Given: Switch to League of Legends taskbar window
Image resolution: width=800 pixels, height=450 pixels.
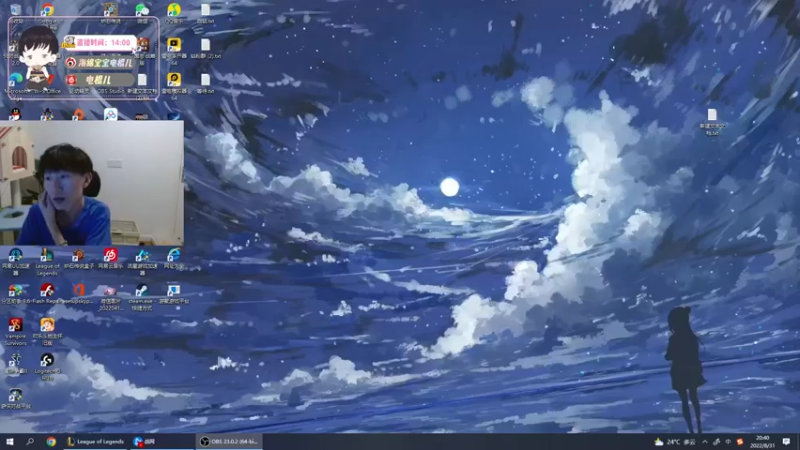Looking at the screenshot, I should point(95,441).
